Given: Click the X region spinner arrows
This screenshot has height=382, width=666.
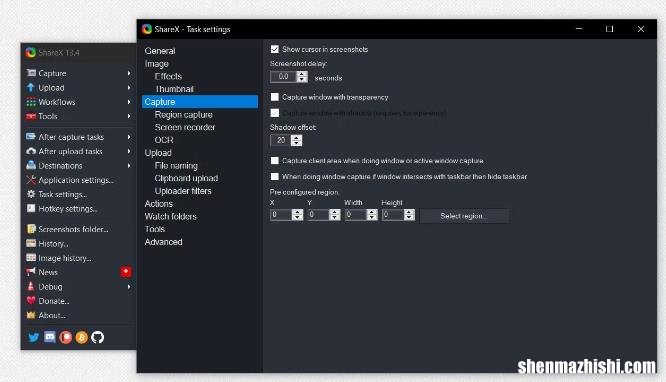Looking at the screenshot, I should tap(298, 215).
